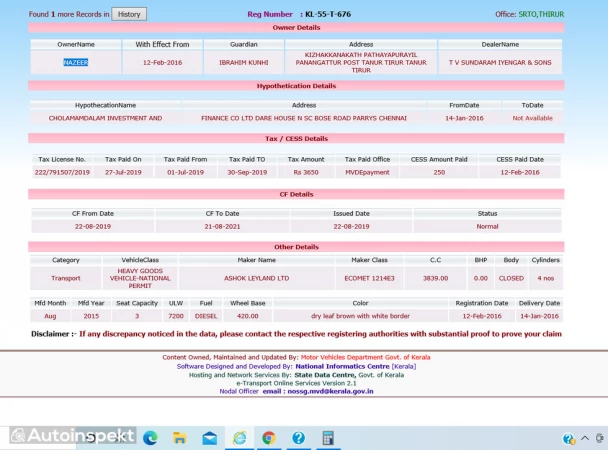This screenshot has height=450, width=608.
Task: Click BHP value 0.00
Action: (x=480, y=278)
